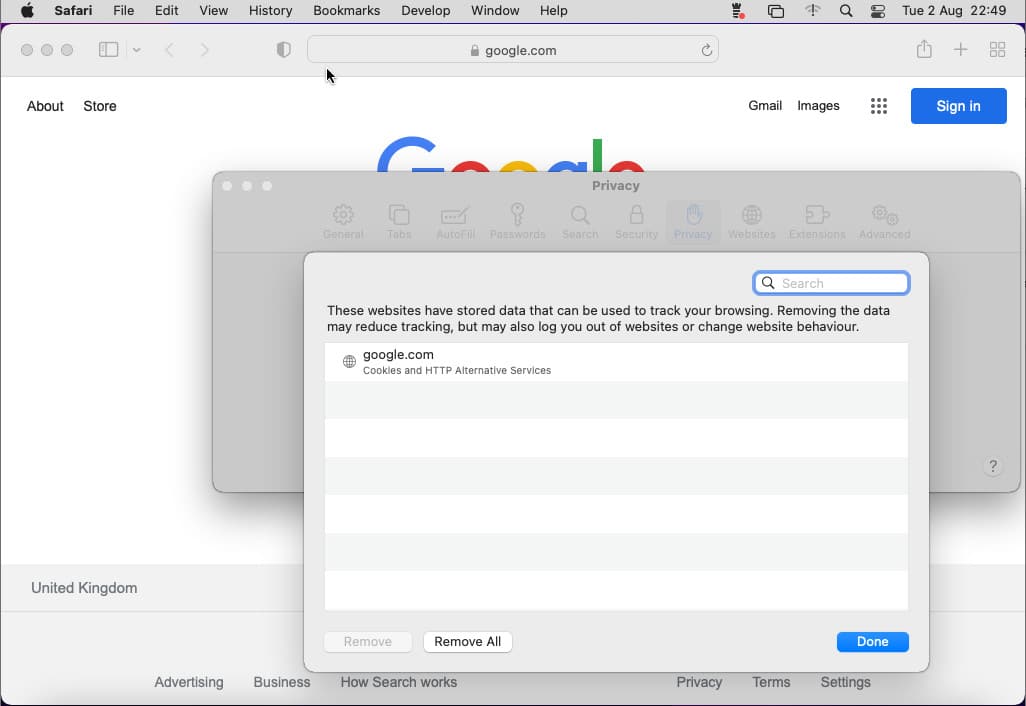The image size is (1026, 706).
Task: Switch to the Security preferences tab
Action: click(636, 222)
